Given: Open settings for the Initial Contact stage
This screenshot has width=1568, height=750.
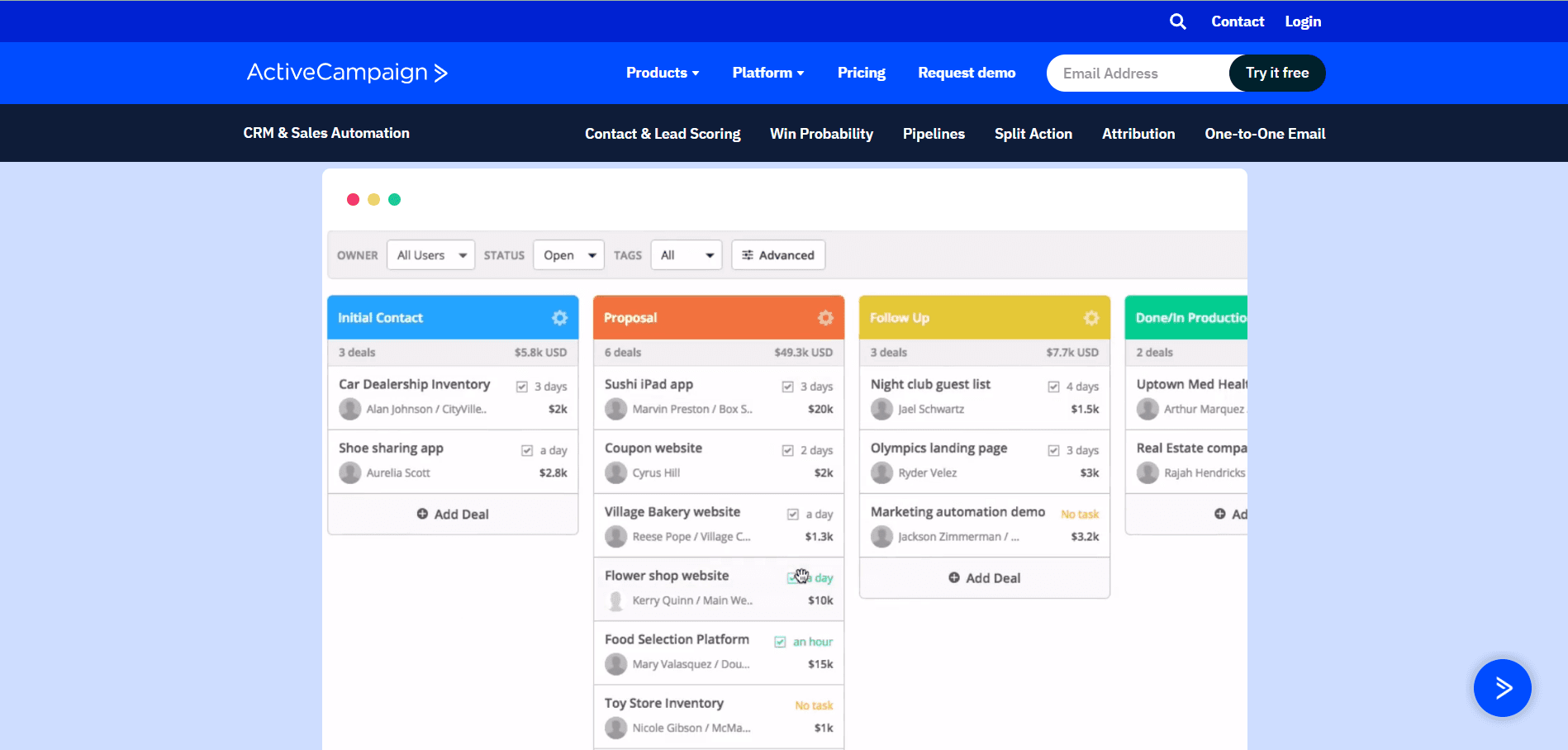Looking at the screenshot, I should click(560, 317).
